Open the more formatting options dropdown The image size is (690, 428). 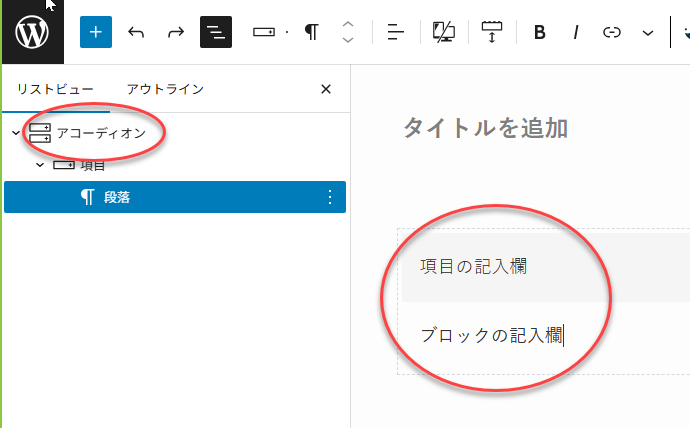pos(647,32)
